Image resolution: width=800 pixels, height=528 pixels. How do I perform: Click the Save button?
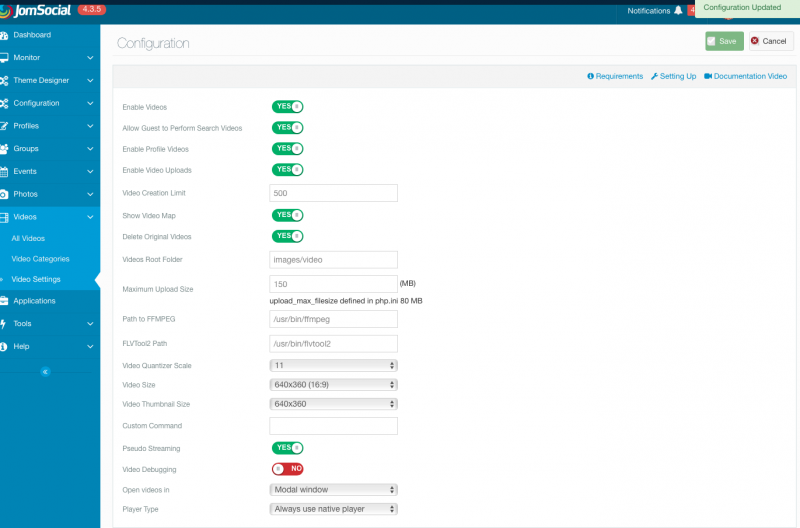click(724, 41)
